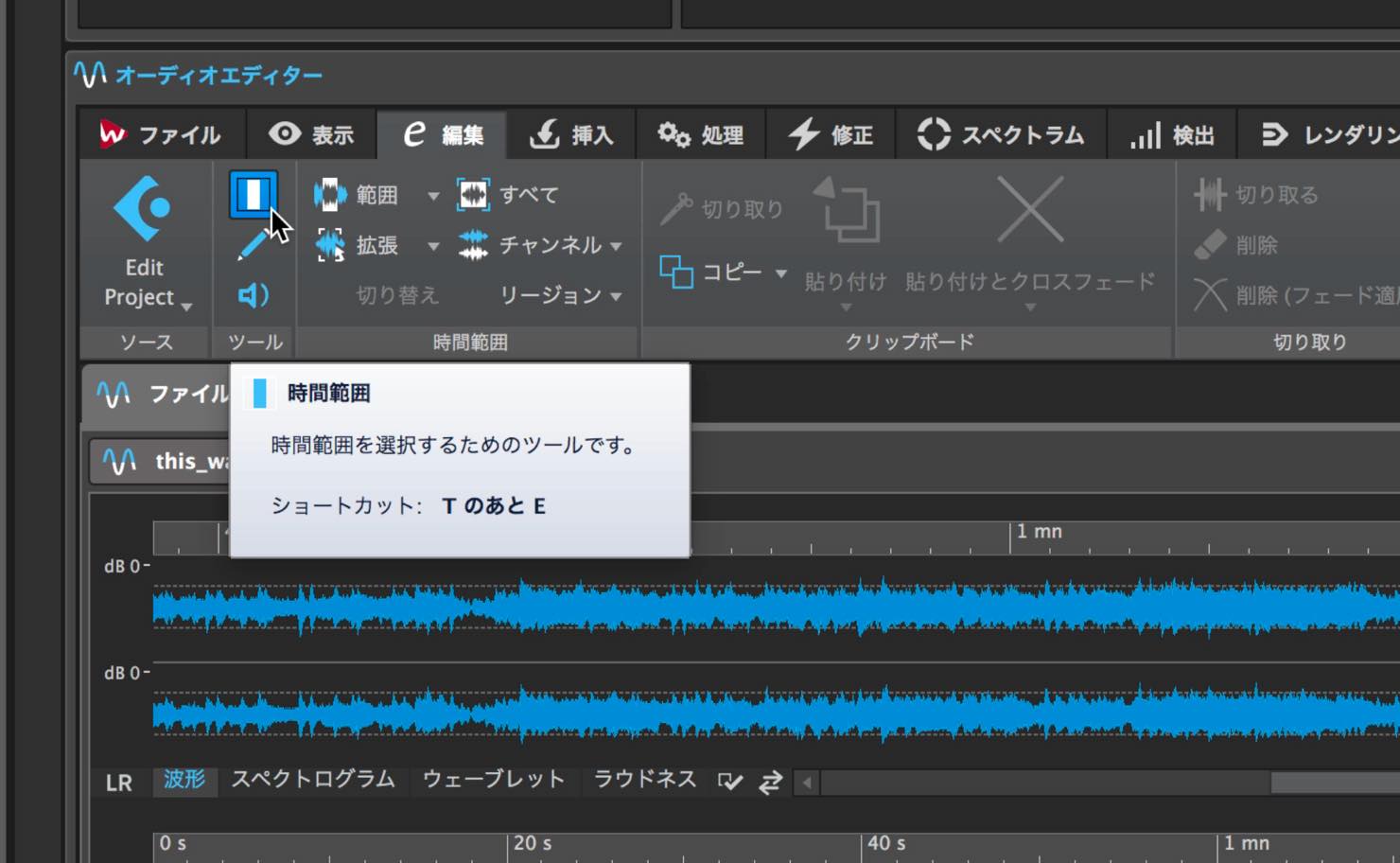1400x863 pixels.
Task: Click the upper channel waveform
Action: (776, 607)
